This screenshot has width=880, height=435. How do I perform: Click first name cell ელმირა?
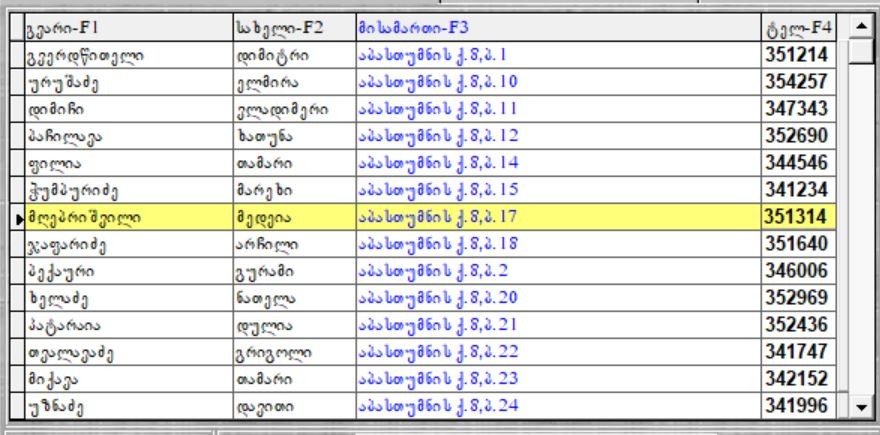coord(295,82)
